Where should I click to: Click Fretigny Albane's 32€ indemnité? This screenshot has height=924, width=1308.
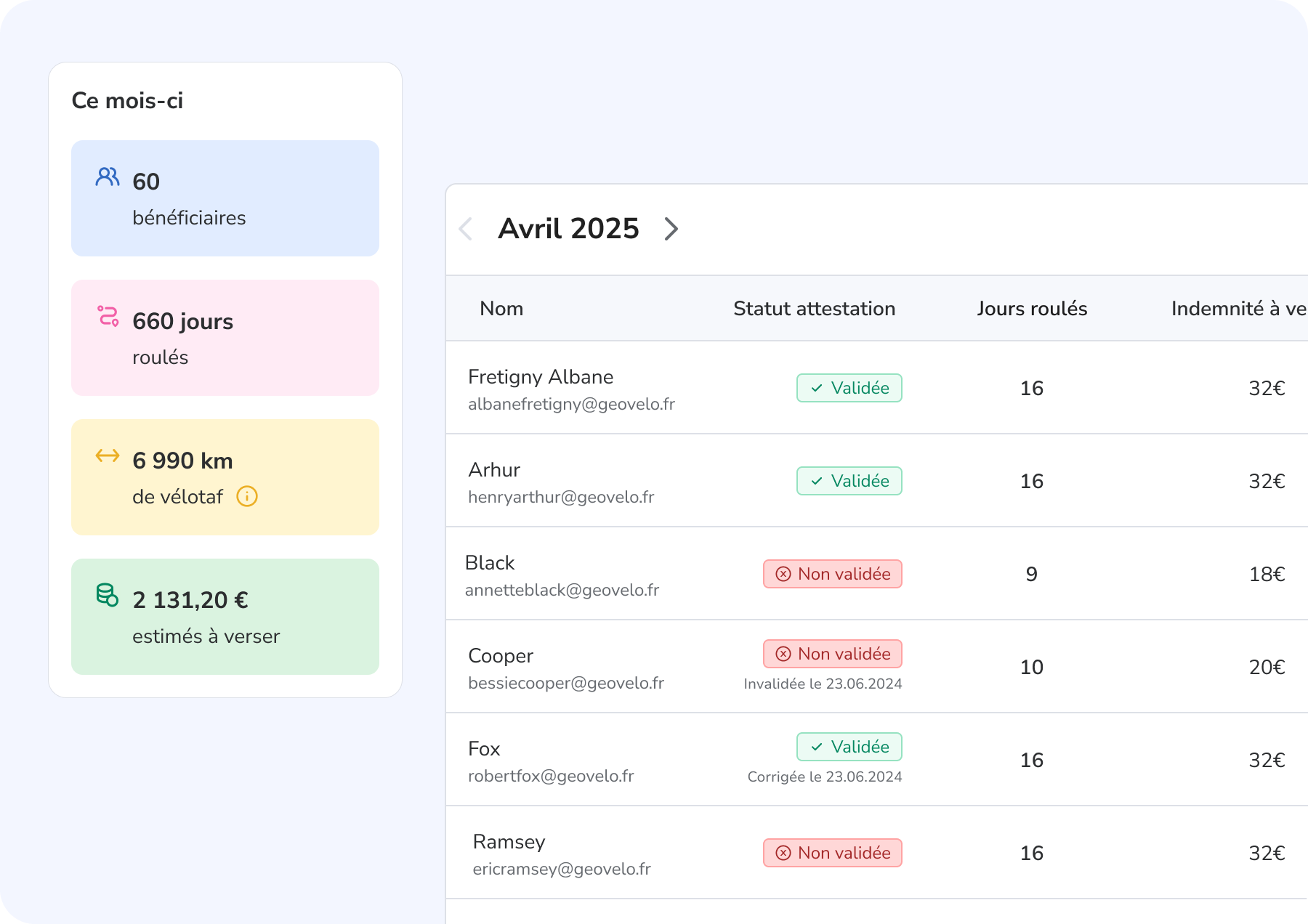(1267, 388)
